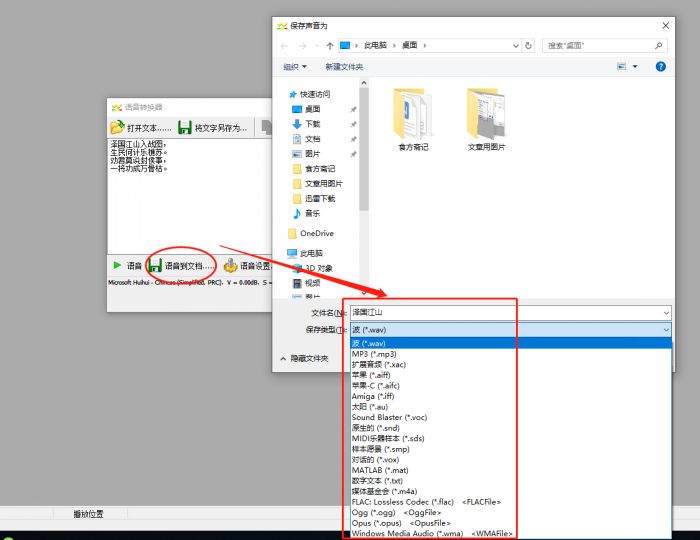Close the save sound dialog
Viewport: 700px width, 540px height.
point(666,26)
